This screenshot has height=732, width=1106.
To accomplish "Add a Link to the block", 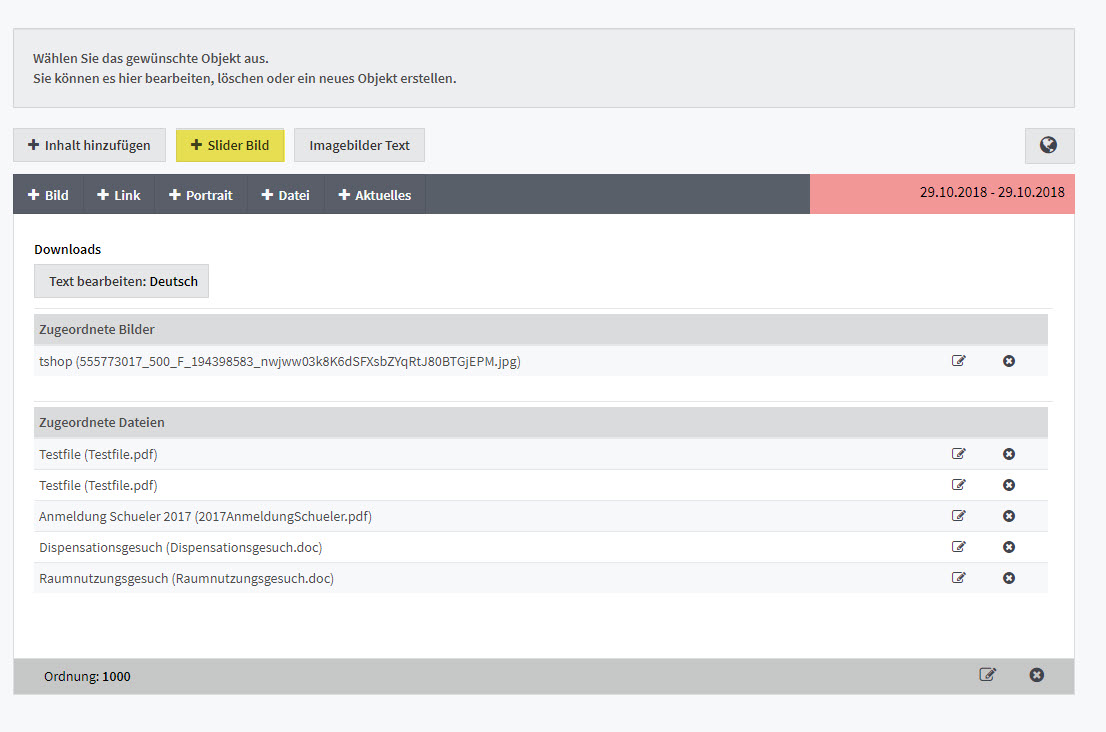I will pyautogui.click(x=118, y=195).
